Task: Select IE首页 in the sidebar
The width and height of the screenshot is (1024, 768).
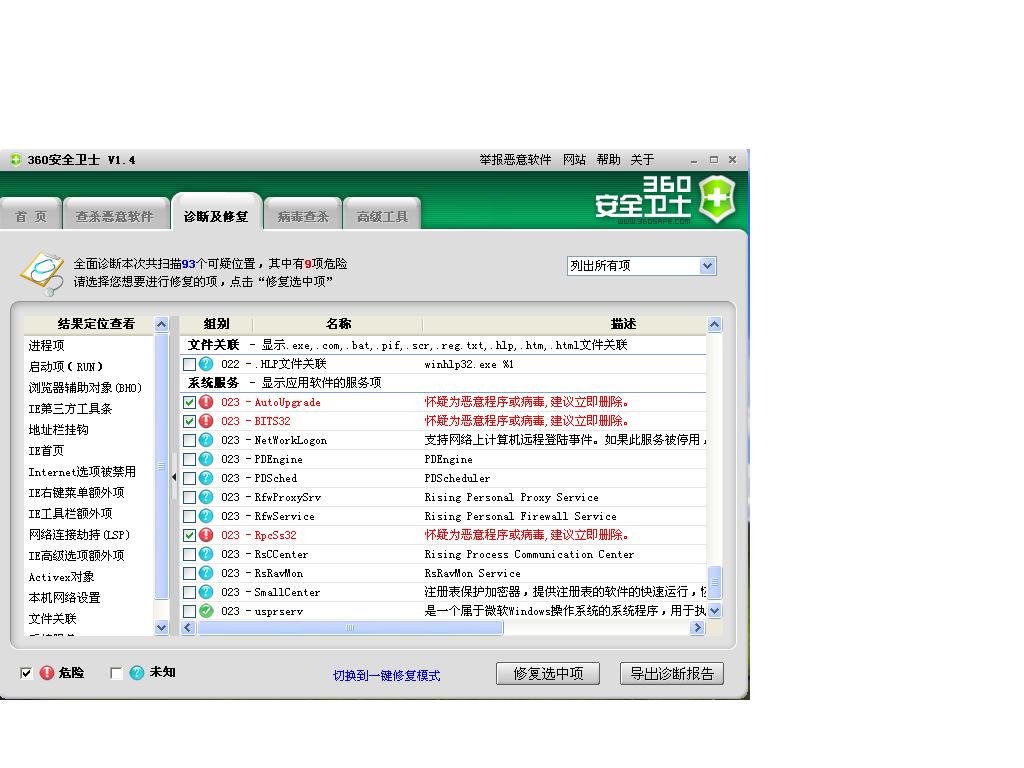Action: (46, 451)
